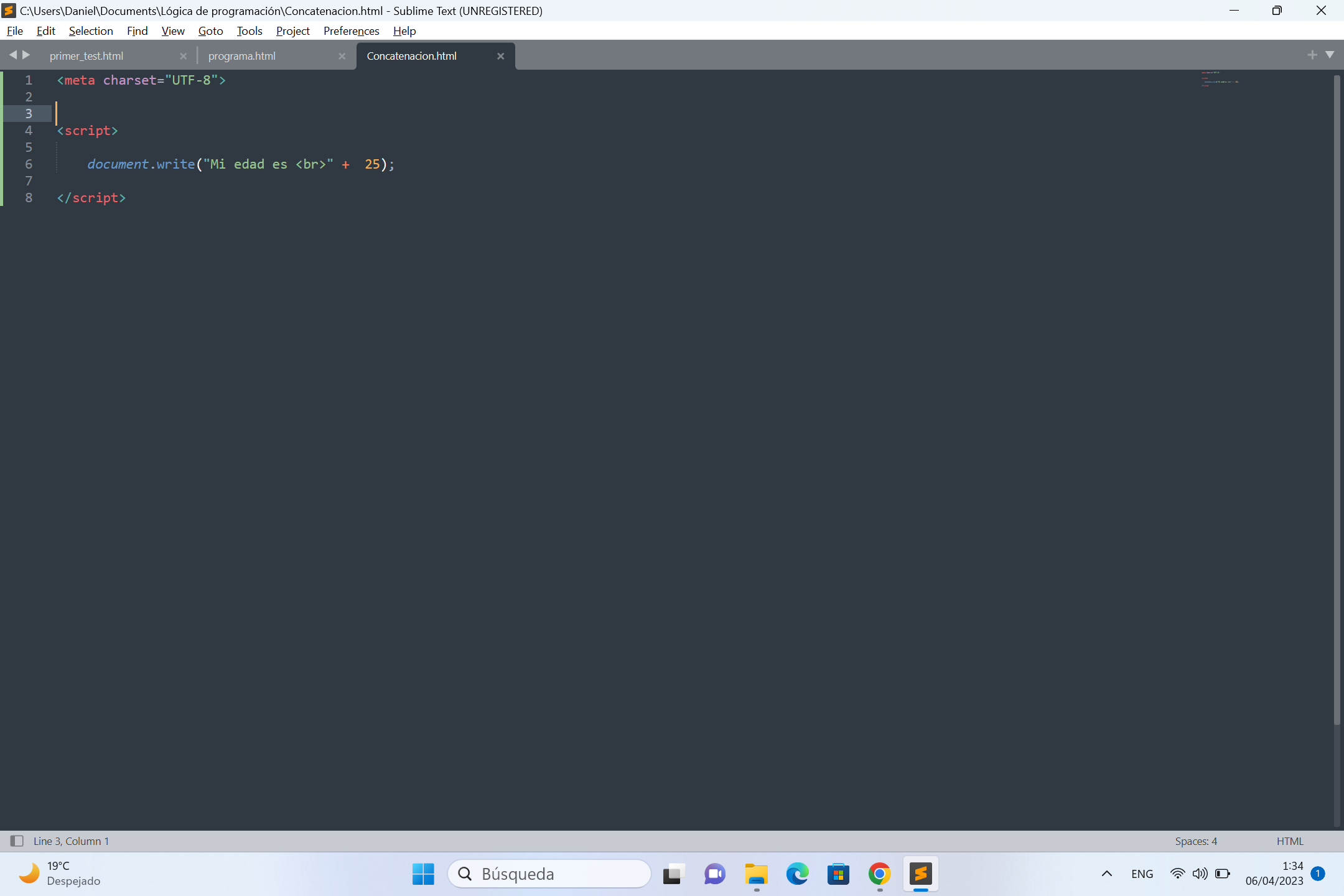Switch to programa.html tab
Viewport: 1344px width, 896px height.
click(x=242, y=56)
